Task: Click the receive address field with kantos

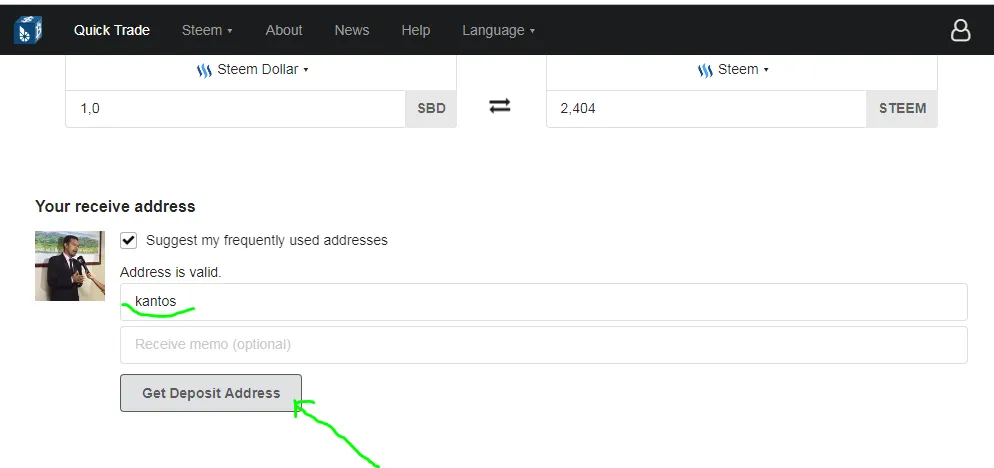Action: point(543,302)
